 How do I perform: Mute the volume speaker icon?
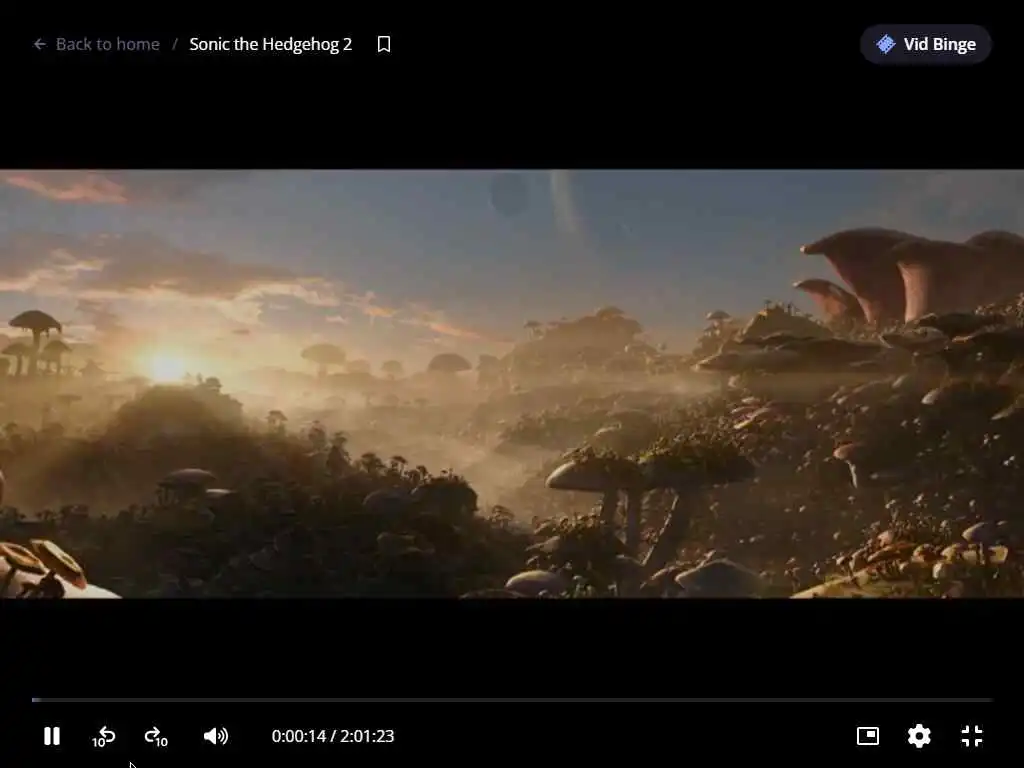coord(216,736)
